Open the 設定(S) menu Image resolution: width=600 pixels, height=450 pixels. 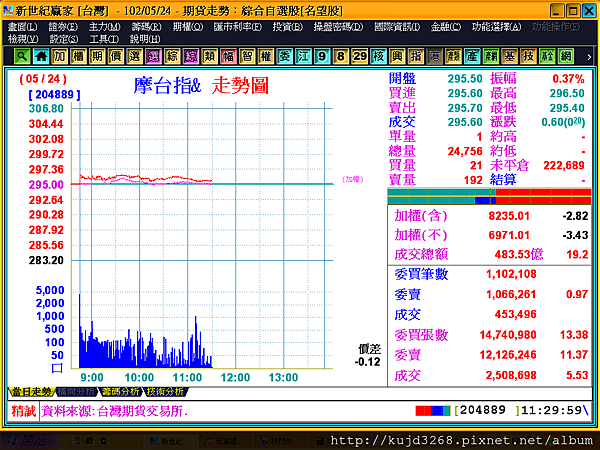point(64,39)
